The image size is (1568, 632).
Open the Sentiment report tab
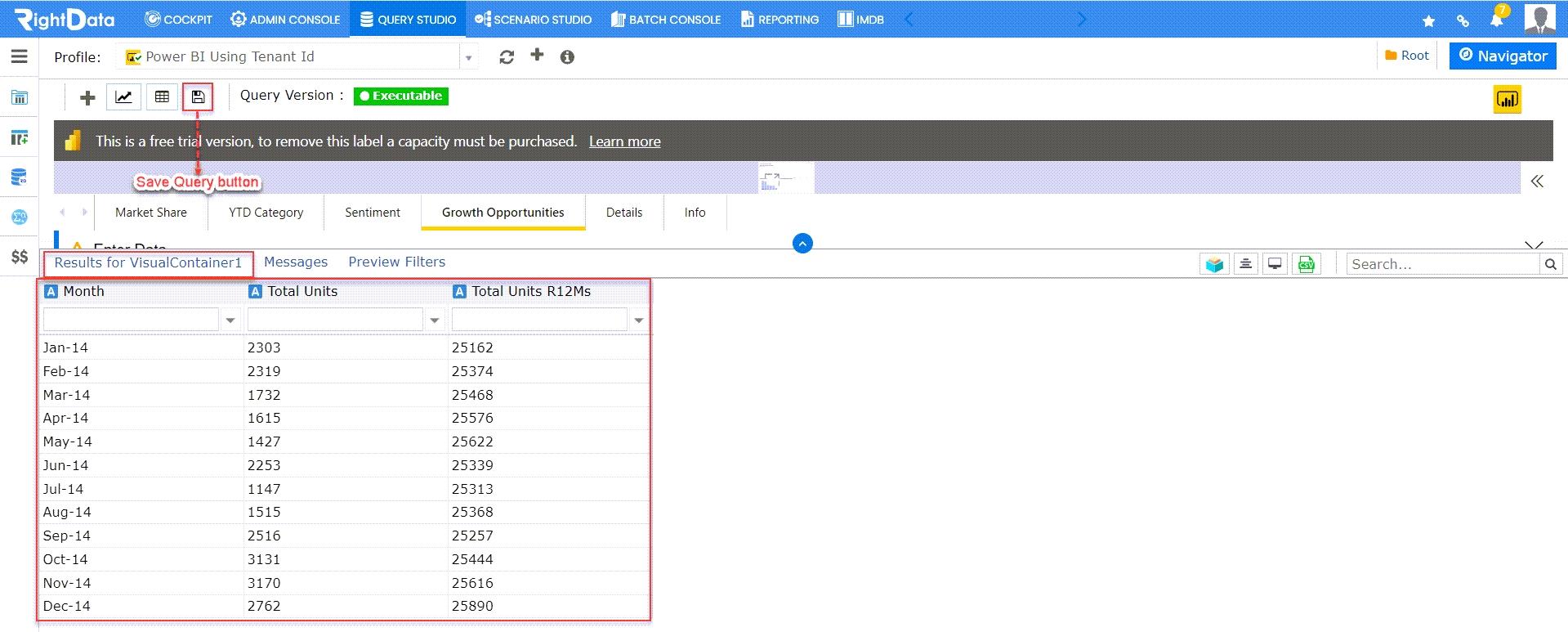(373, 213)
